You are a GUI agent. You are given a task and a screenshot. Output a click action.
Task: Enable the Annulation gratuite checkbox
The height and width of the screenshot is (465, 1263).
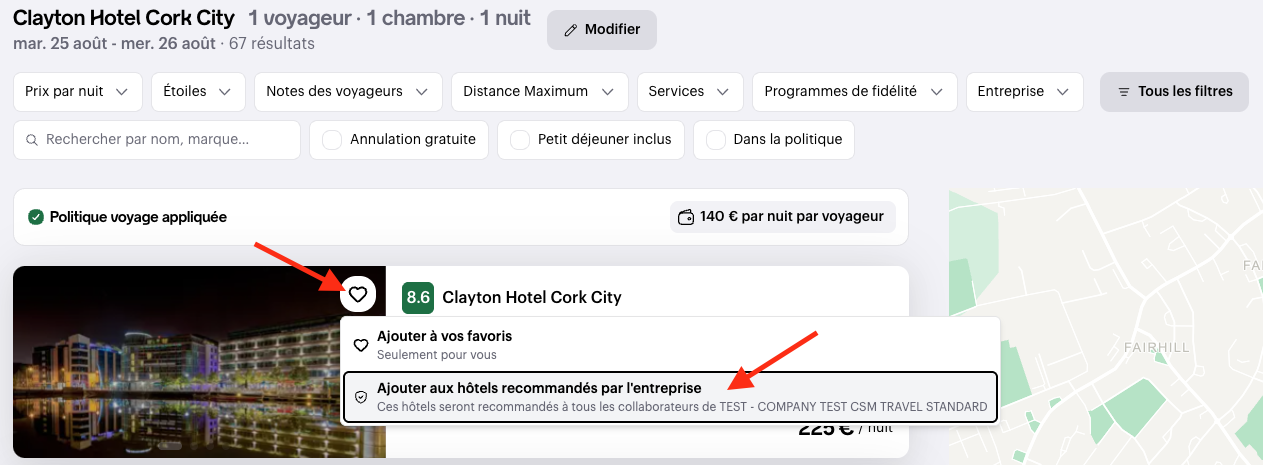tap(332, 140)
